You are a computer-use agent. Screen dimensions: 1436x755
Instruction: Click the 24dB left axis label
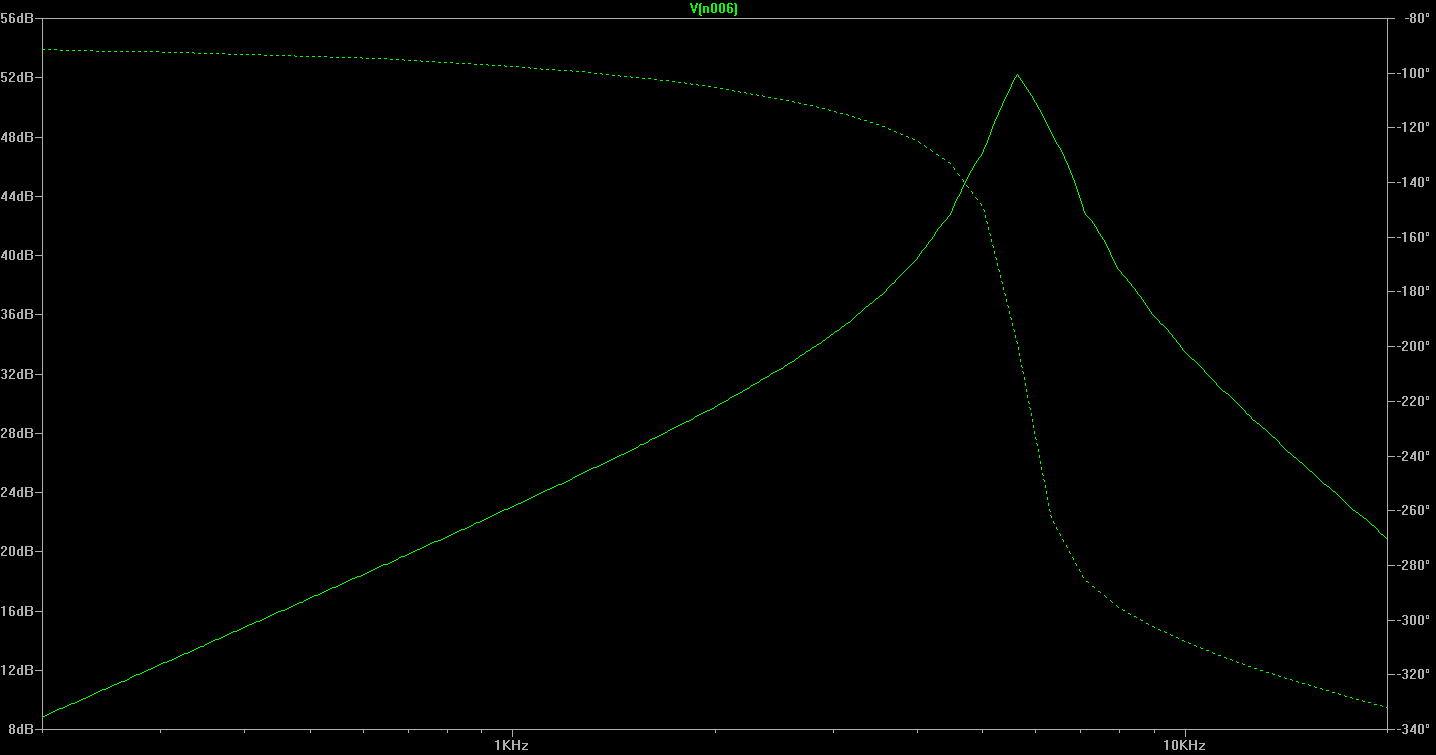17,492
